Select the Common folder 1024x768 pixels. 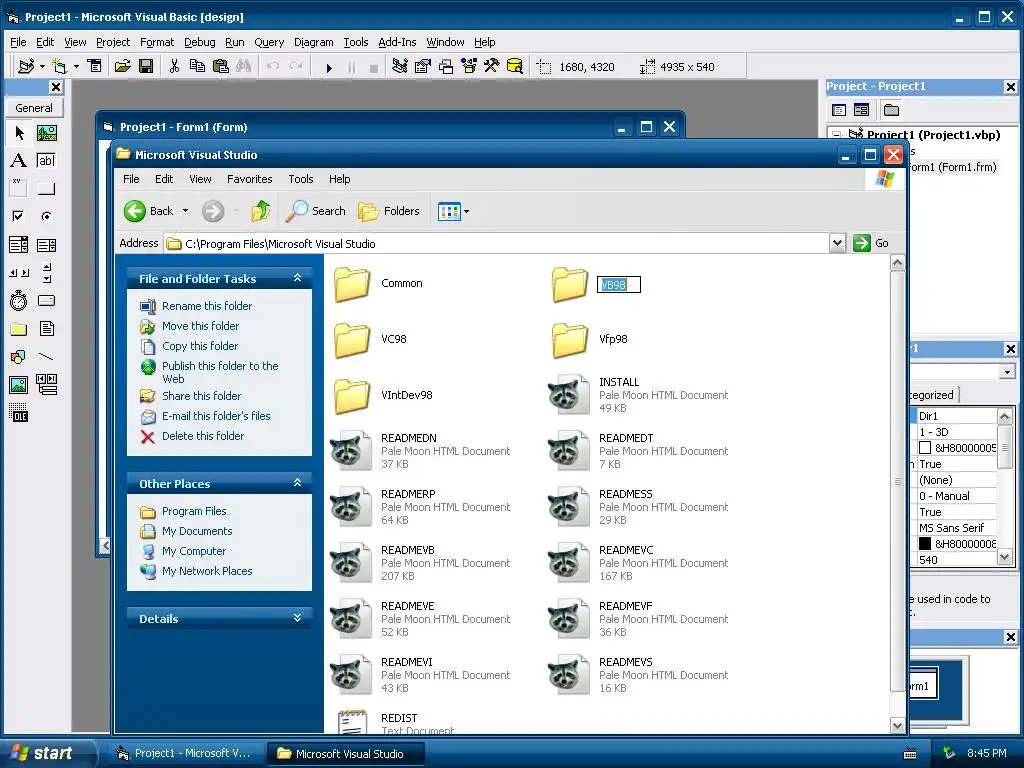click(379, 283)
